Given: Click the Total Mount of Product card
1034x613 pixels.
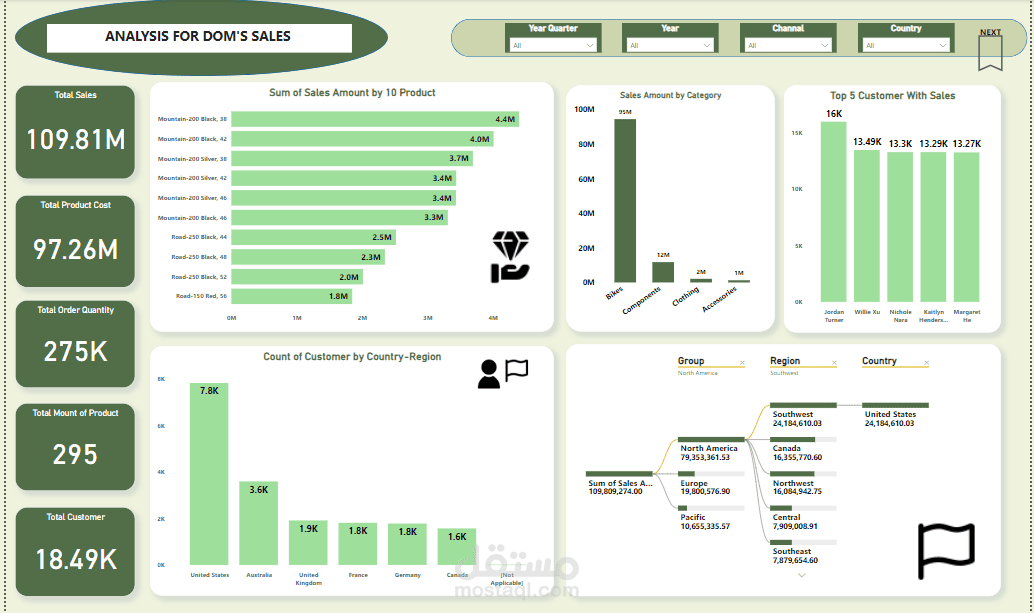Looking at the screenshot, I should tap(75, 447).
